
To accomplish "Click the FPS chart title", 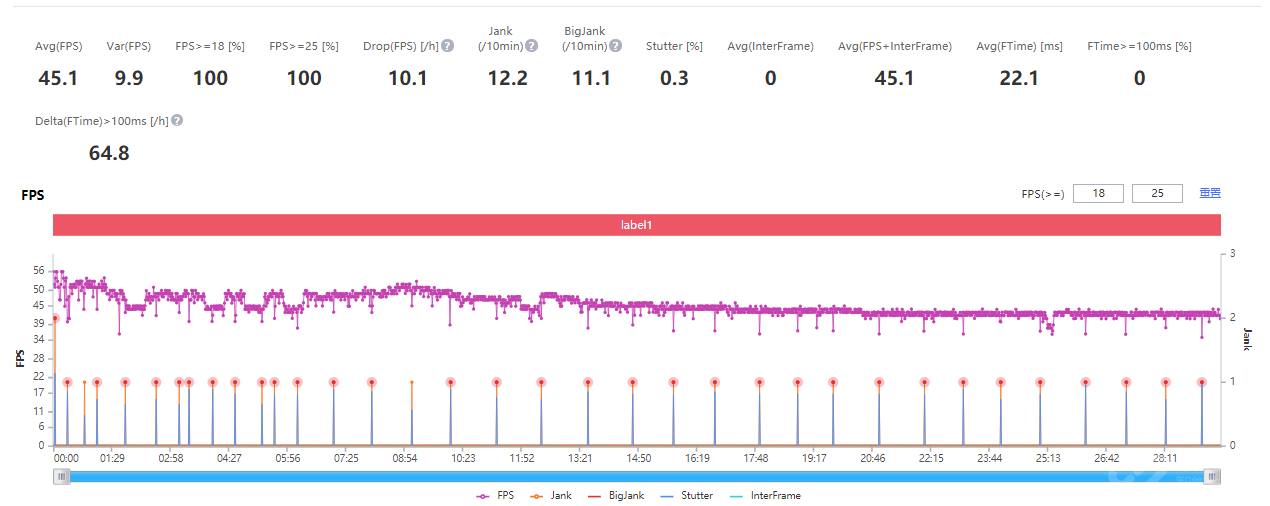I will [33, 196].
